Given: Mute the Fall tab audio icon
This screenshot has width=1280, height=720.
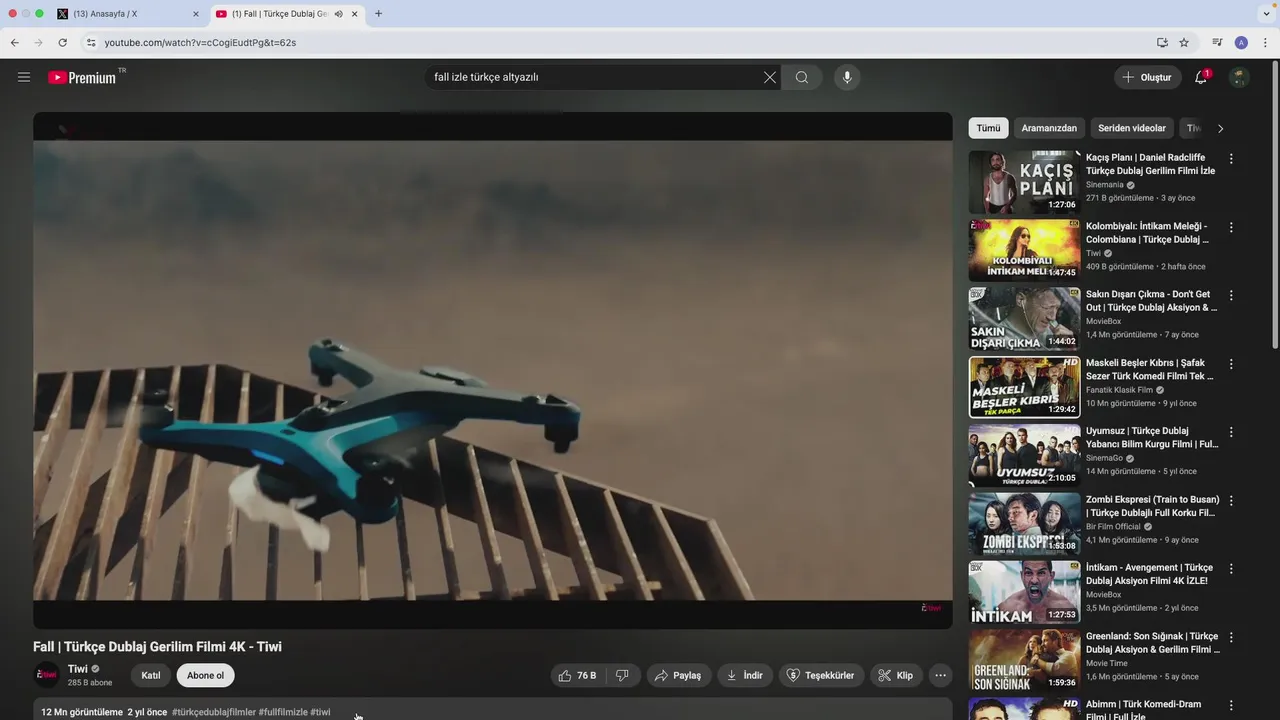Looking at the screenshot, I should (339, 14).
